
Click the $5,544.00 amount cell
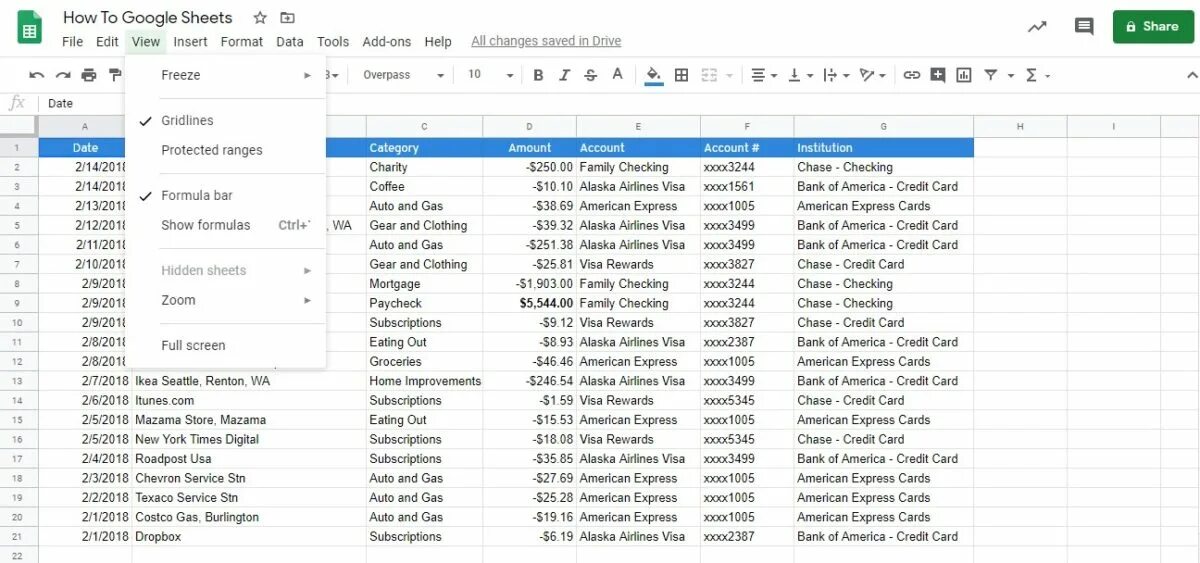529,303
